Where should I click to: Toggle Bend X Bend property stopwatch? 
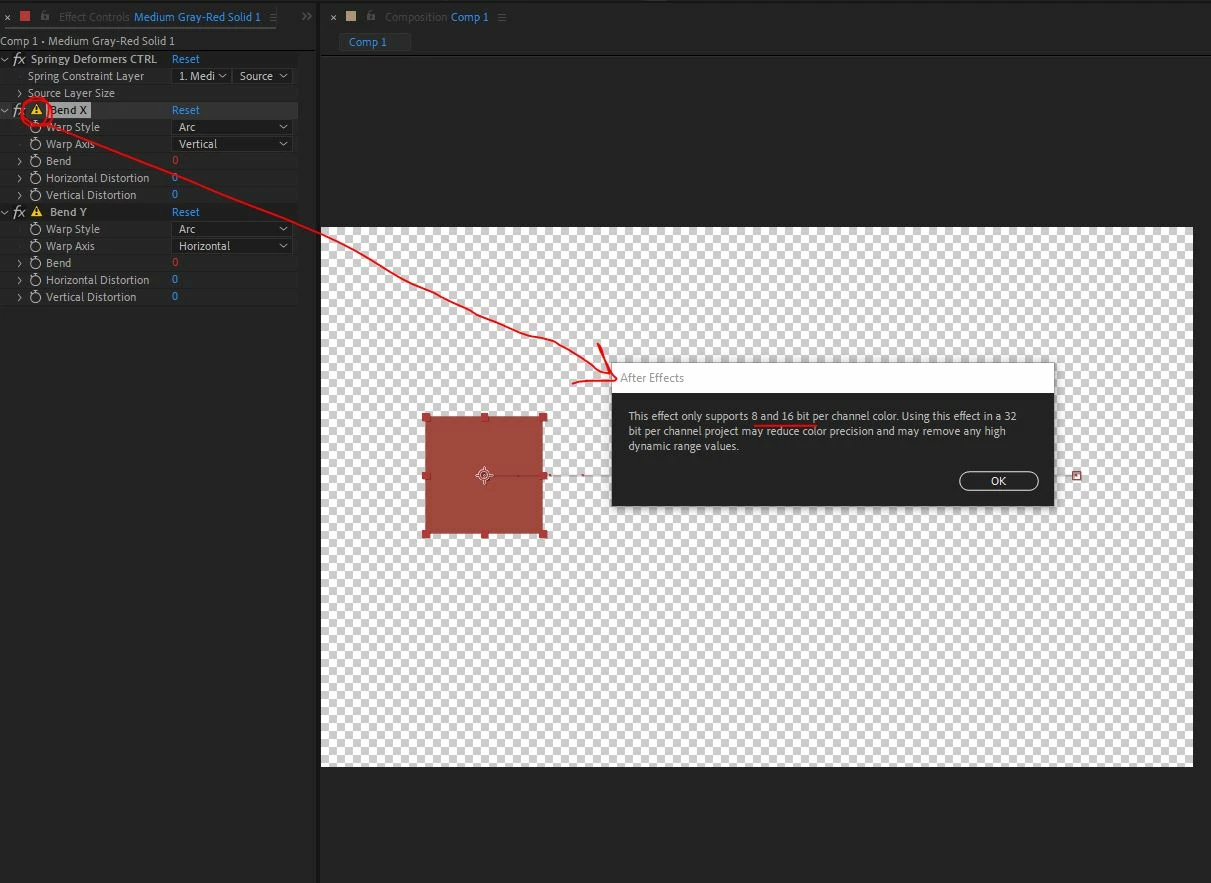[x=36, y=161]
